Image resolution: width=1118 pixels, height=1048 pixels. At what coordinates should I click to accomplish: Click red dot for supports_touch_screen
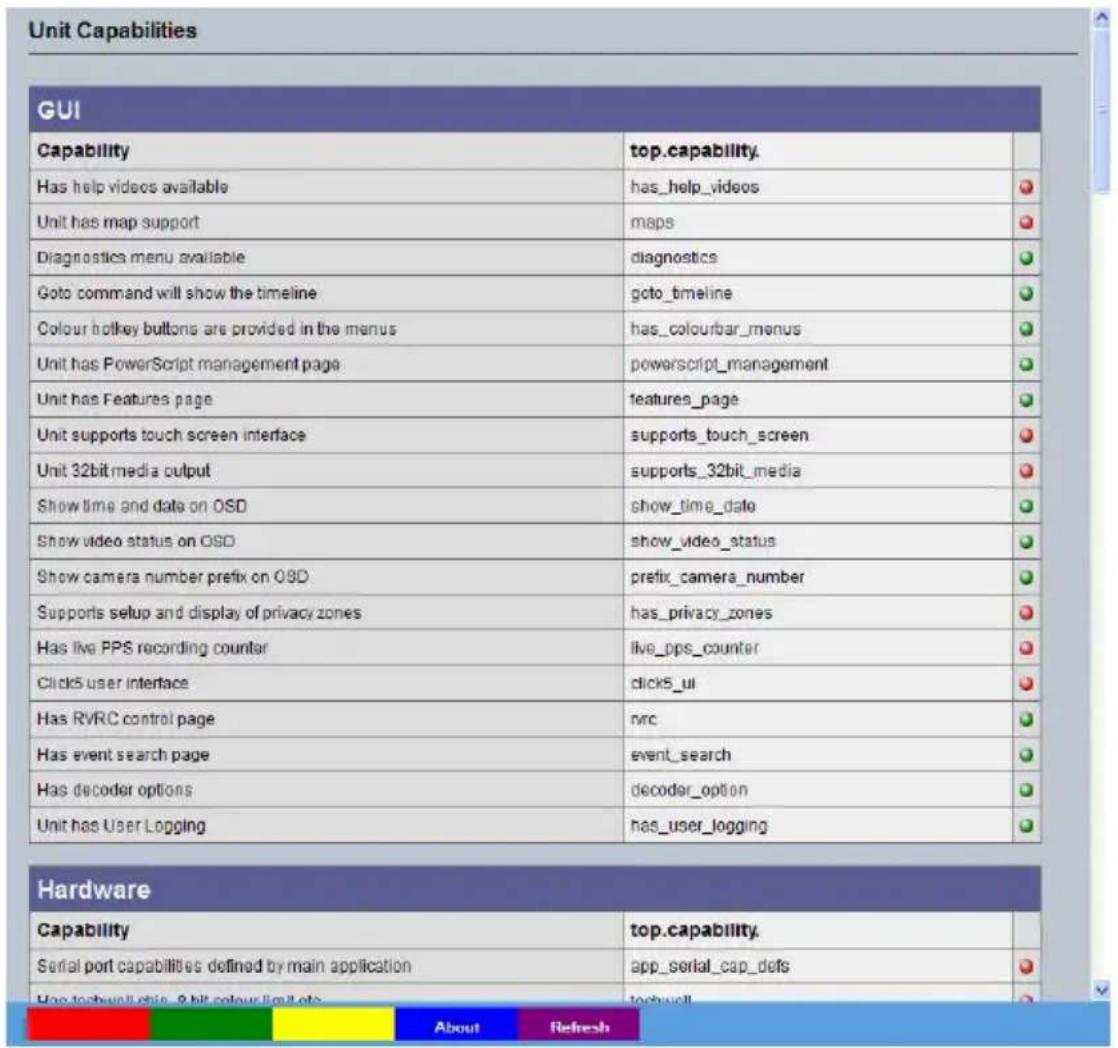(1026, 436)
